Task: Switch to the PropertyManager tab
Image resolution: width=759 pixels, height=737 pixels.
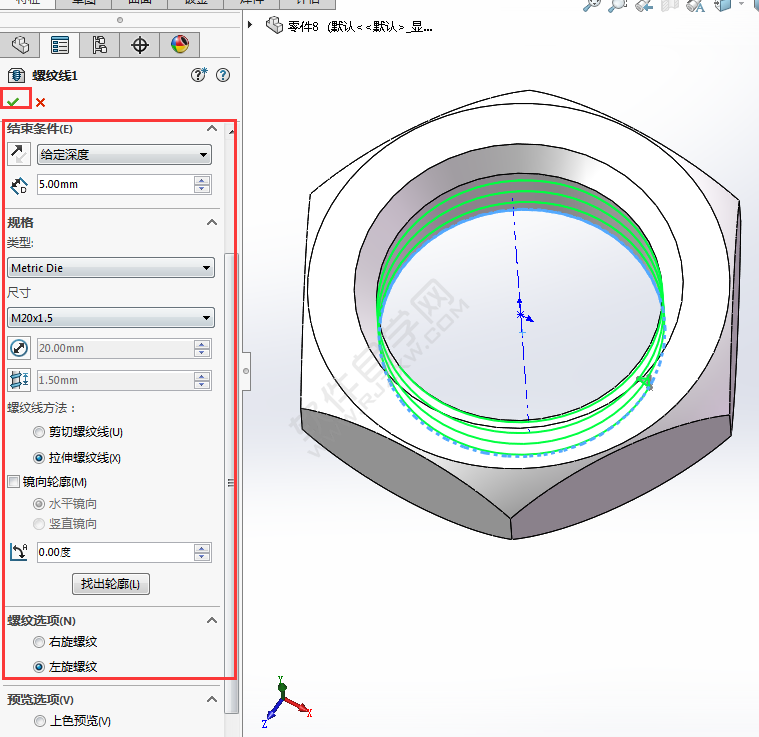Action: [x=60, y=45]
